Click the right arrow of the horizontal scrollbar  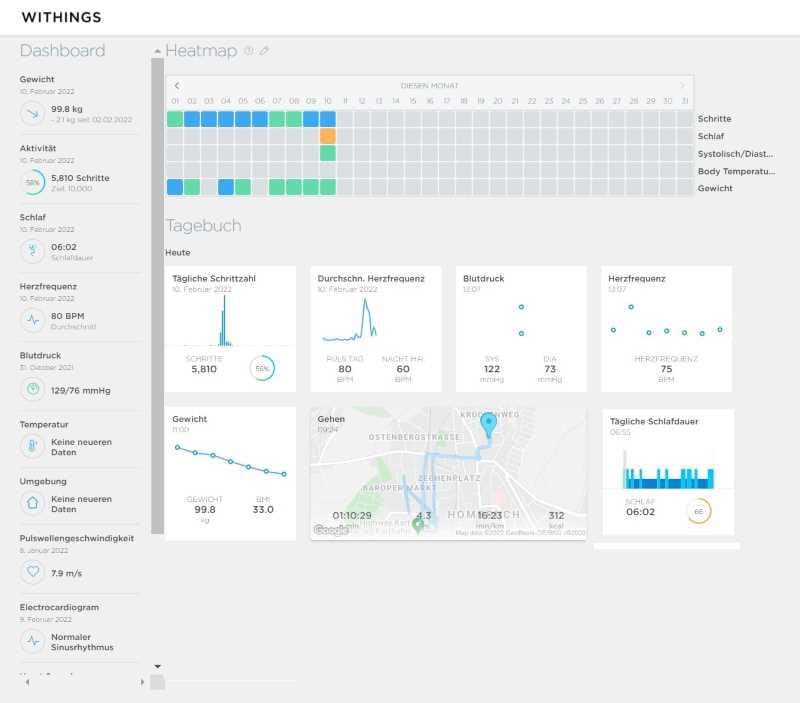142,682
